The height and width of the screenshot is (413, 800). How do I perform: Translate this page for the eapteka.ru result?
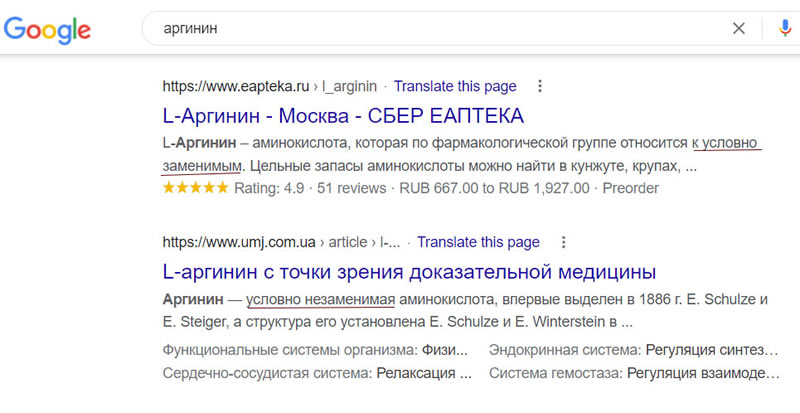coord(455,86)
